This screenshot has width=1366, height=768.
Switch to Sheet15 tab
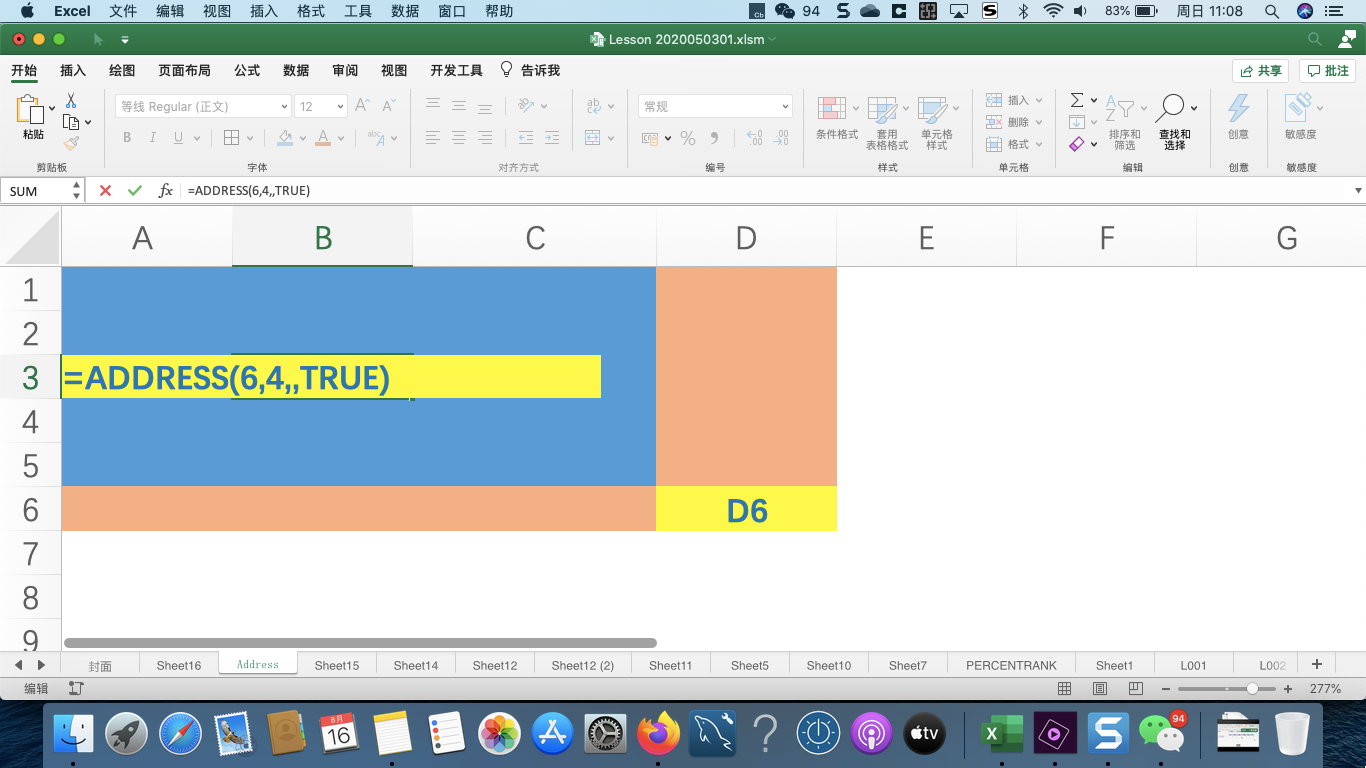[337, 665]
